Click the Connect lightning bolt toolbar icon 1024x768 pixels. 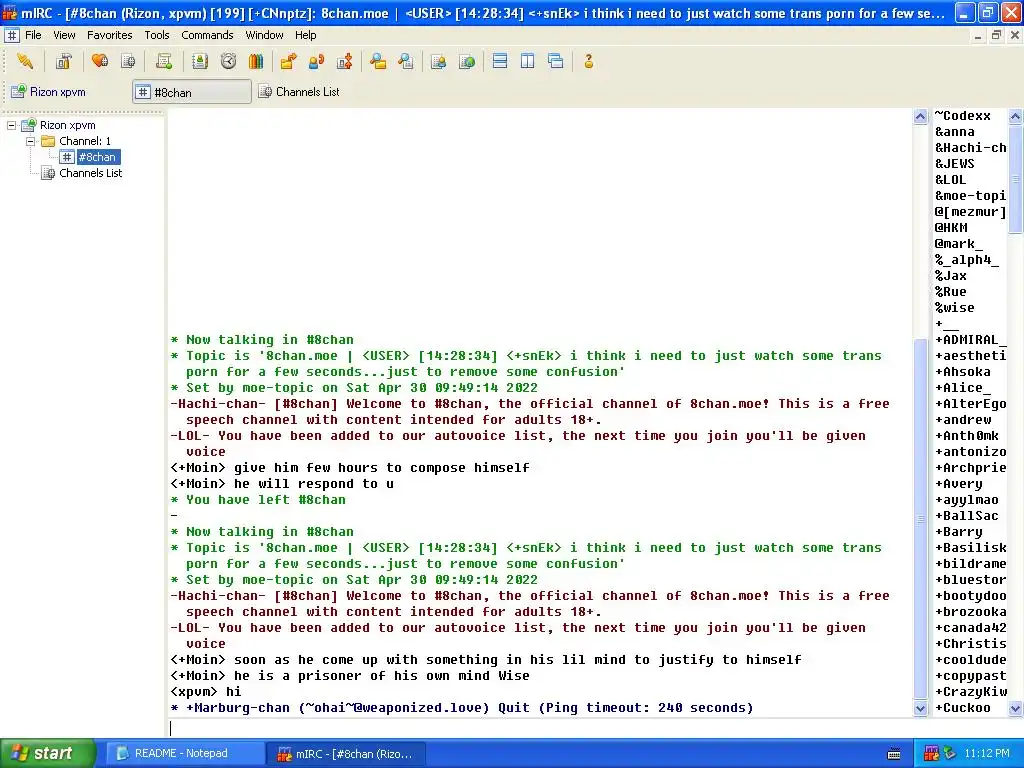click(25, 61)
